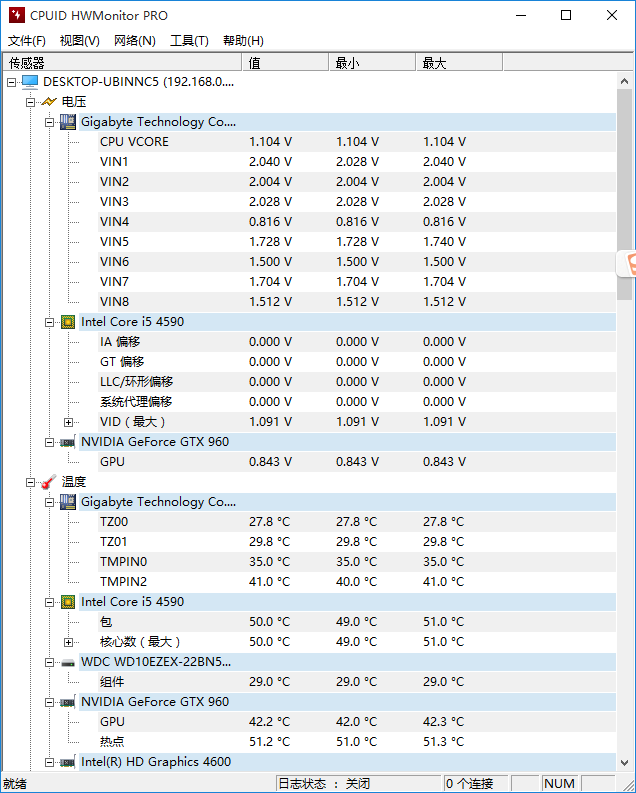Collapse NVIDIA GeForce GTX 960 node under 温度
Image resolution: width=636 pixels, height=793 pixels.
[49, 702]
